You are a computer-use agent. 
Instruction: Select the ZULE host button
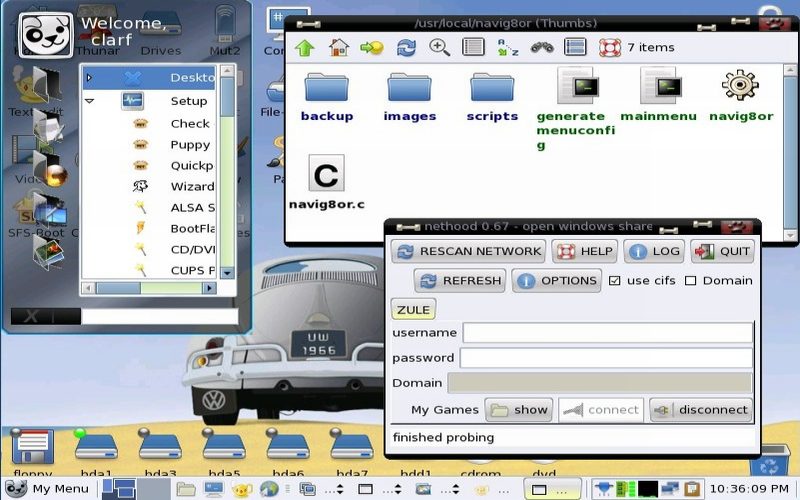(413, 310)
